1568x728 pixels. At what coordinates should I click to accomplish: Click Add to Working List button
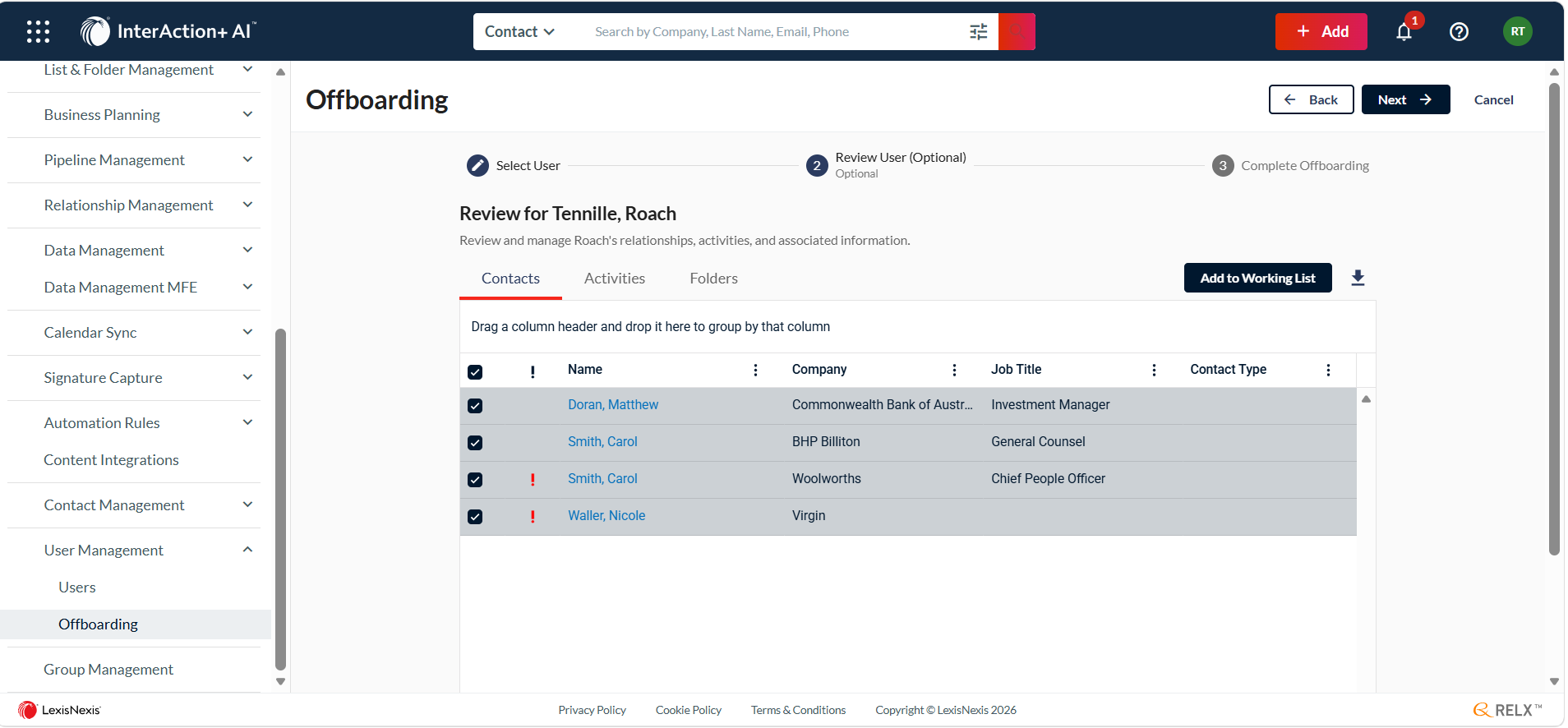[x=1257, y=278]
